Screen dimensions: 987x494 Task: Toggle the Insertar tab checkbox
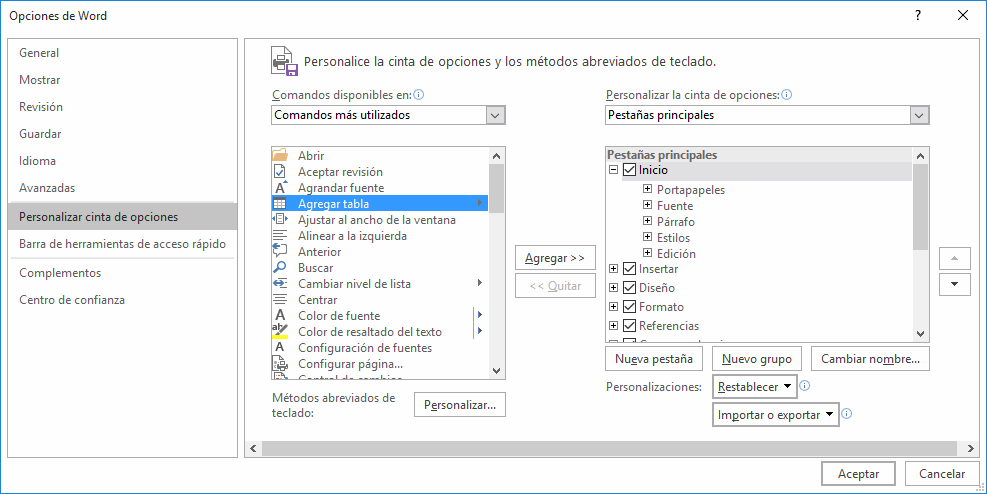point(629,269)
